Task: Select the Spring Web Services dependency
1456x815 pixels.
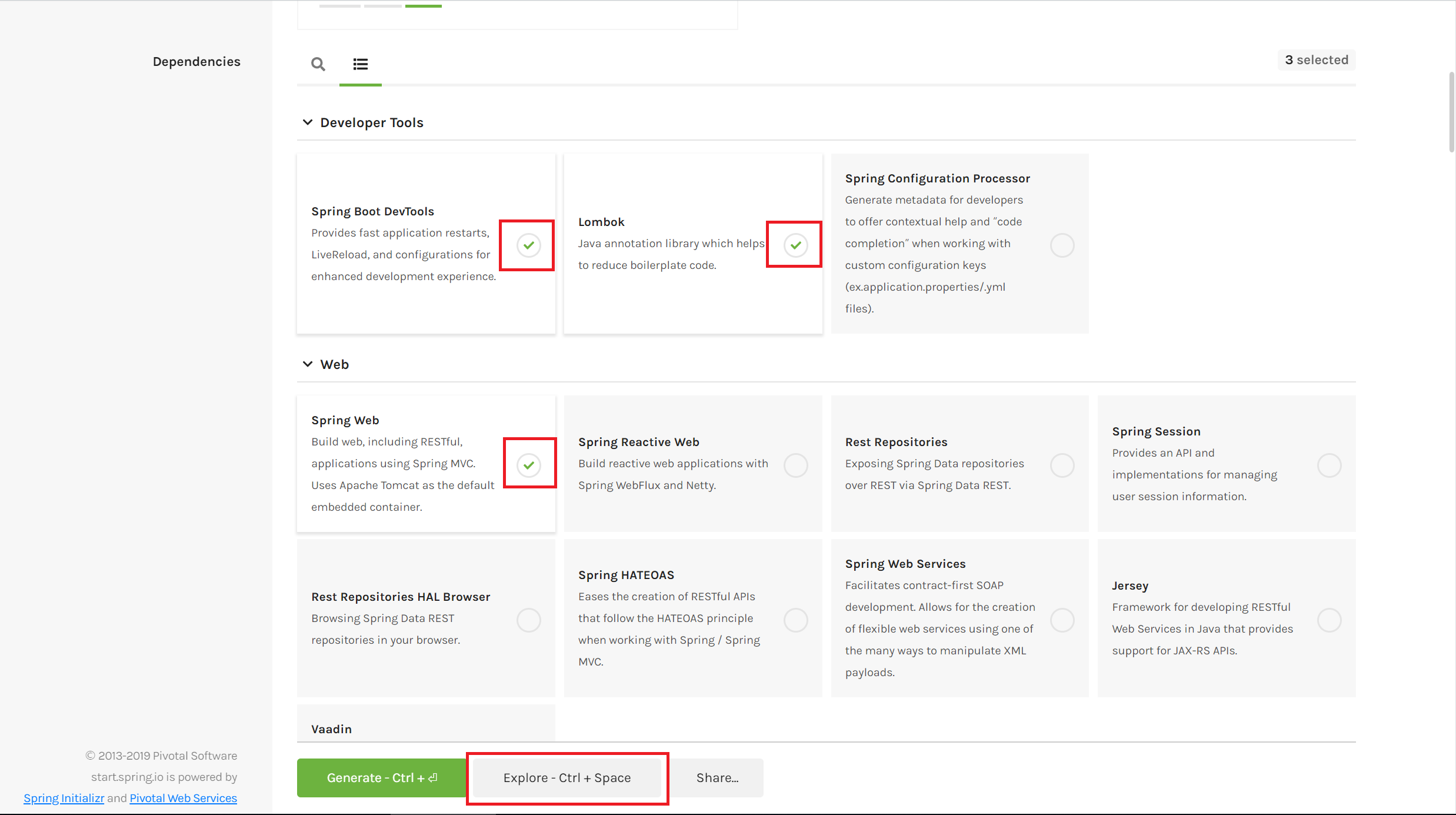Action: (x=1062, y=620)
